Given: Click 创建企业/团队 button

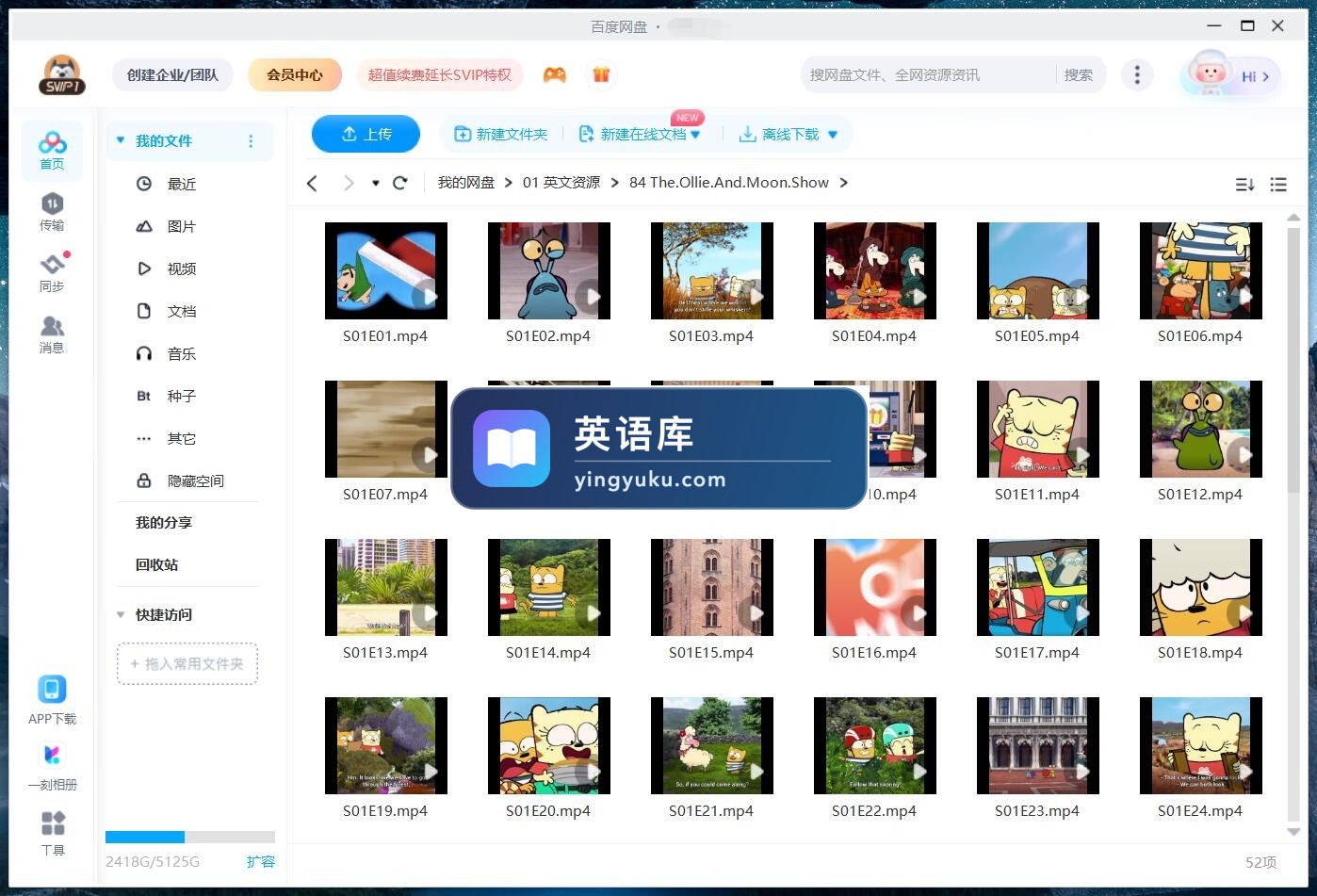Looking at the screenshot, I should [x=172, y=74].
